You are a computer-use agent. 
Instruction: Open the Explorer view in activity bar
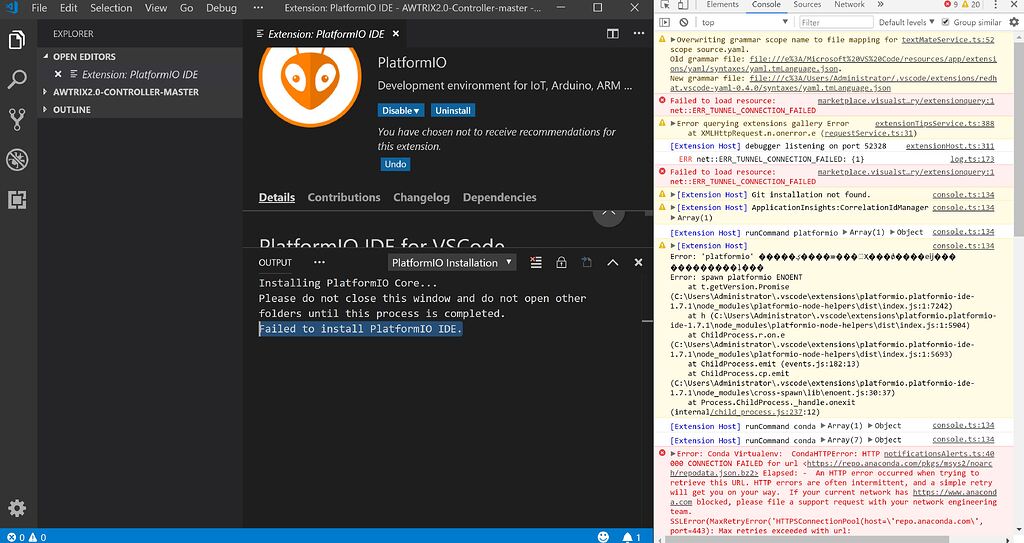(x=17, y=40)
